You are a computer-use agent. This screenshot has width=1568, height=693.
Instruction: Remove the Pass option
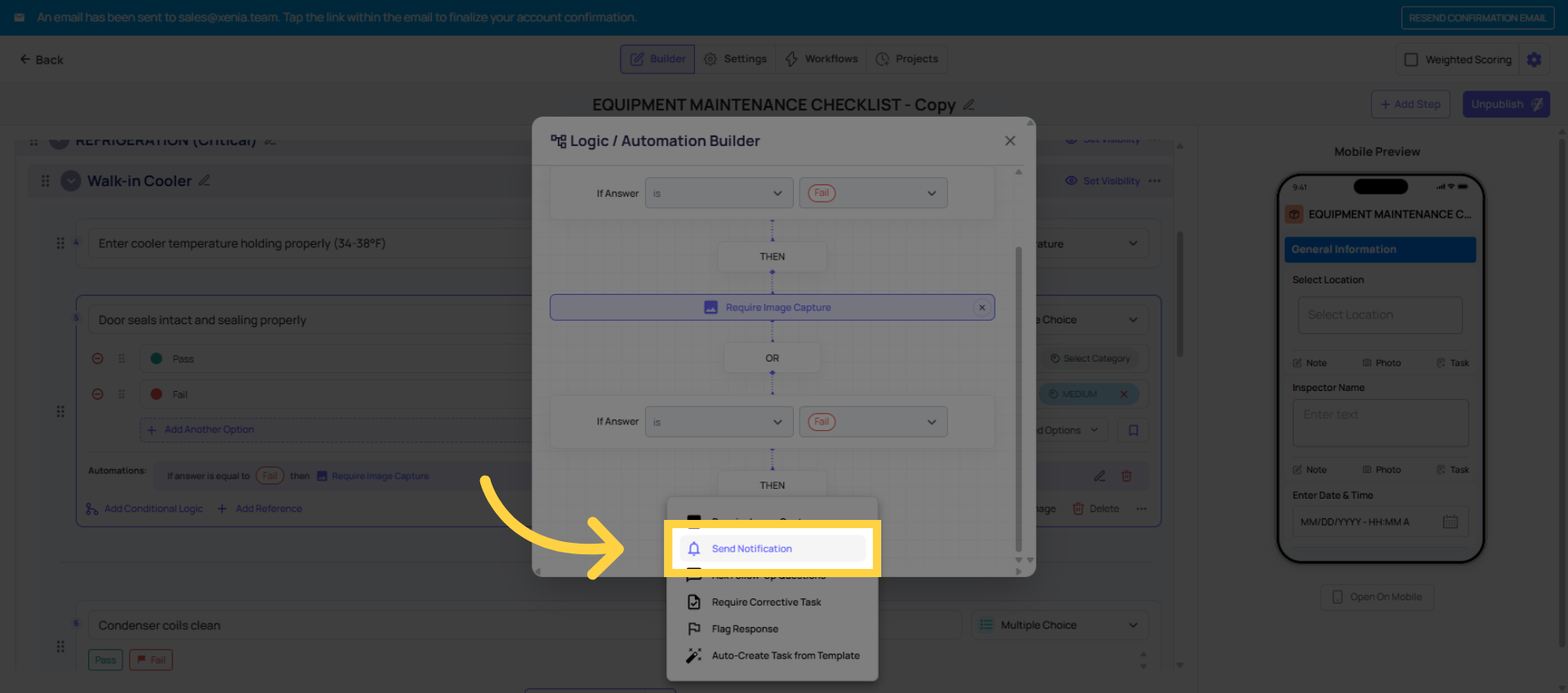97,358
